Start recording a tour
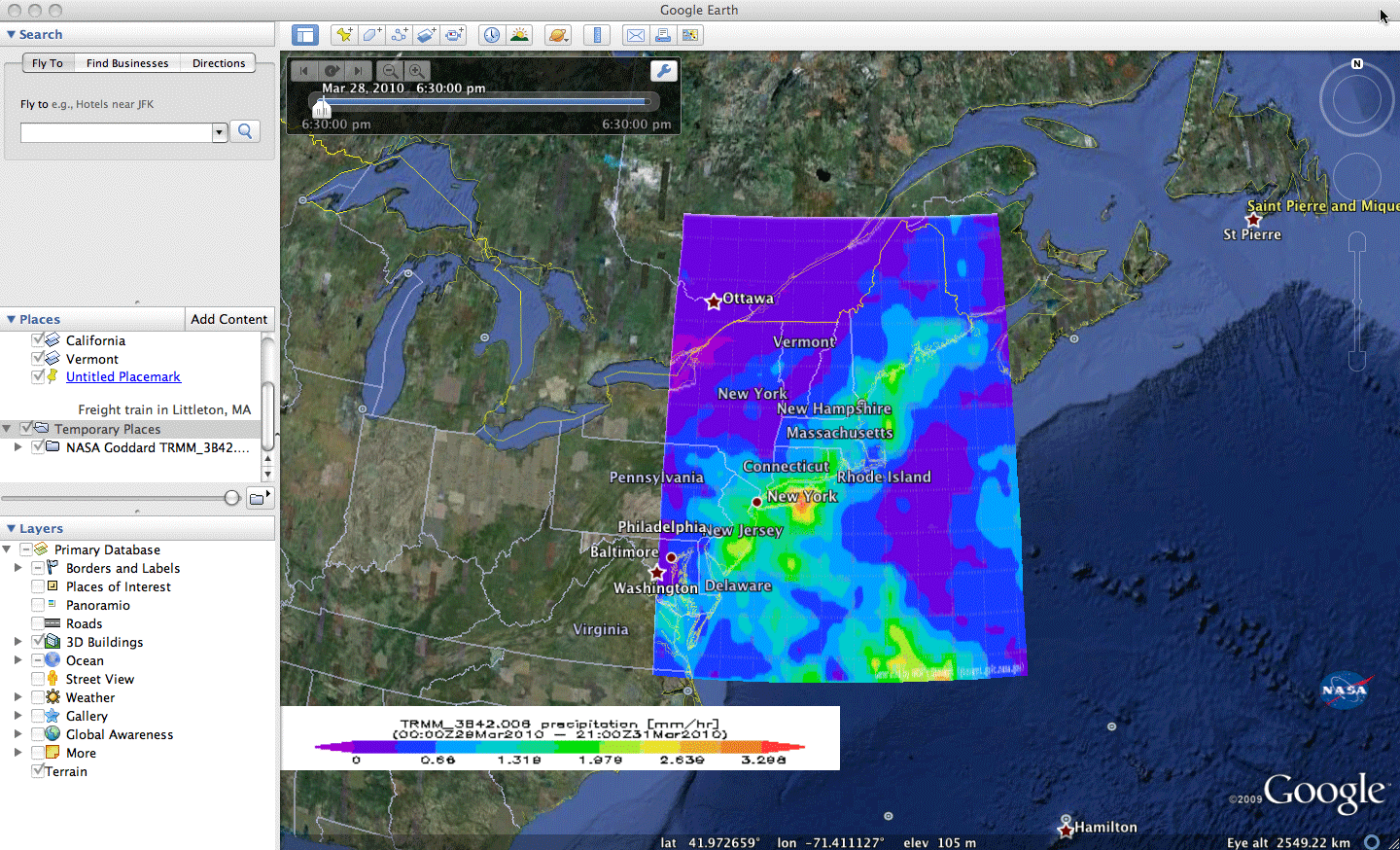The height and width of the screenshot is (850, 1400). (454, 34)
